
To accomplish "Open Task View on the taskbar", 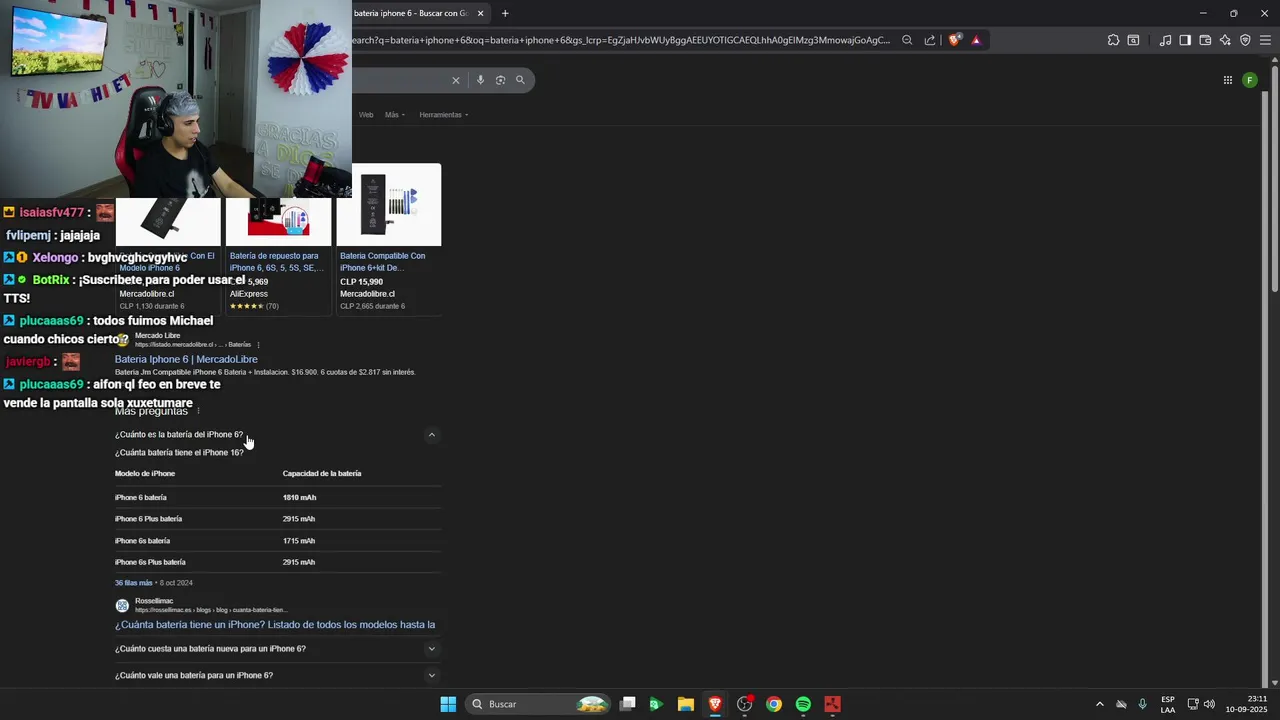I will click(627, 704).
